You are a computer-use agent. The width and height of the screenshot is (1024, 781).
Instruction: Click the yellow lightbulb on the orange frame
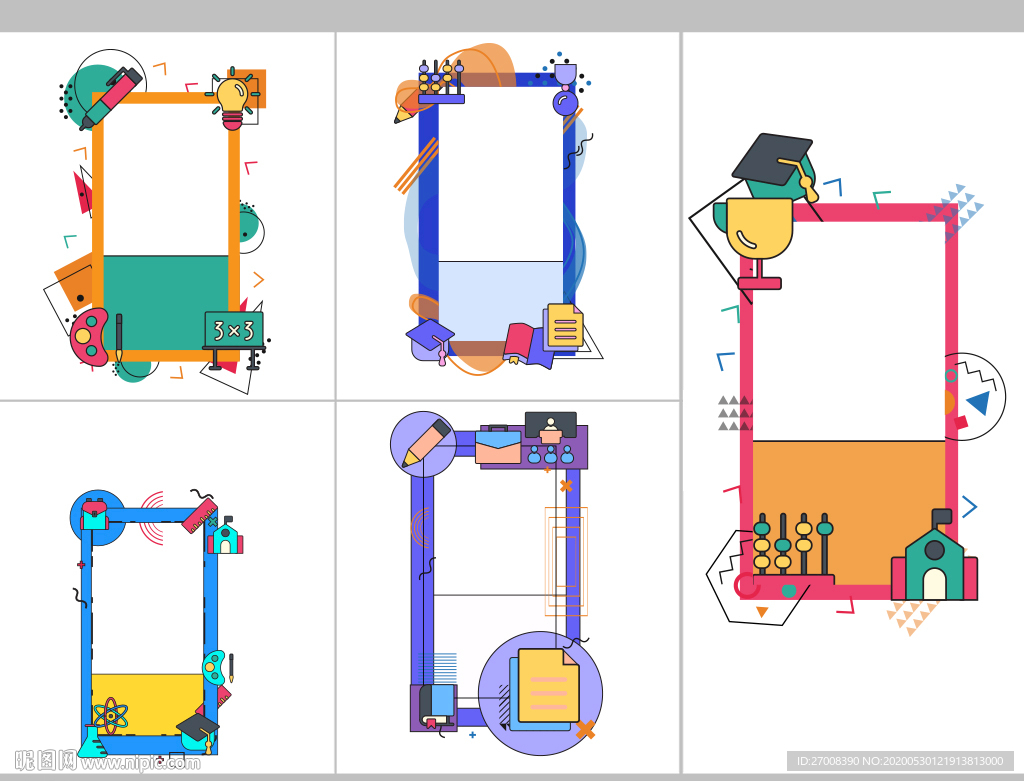[x=233, y=100]
